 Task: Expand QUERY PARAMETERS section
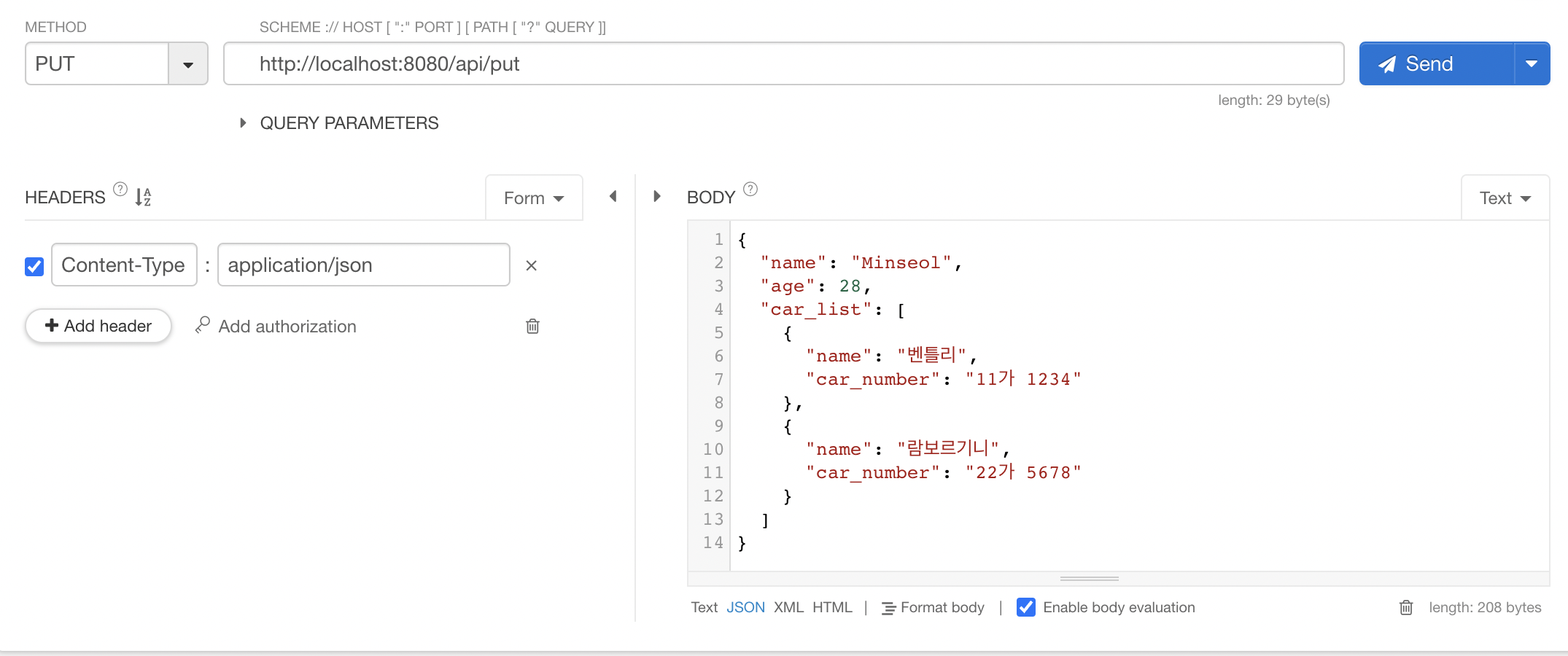pyautogui.click(x=340, y=123)
